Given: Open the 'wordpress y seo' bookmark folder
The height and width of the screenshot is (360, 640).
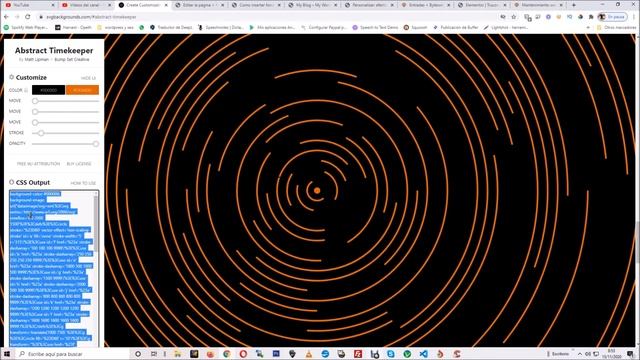Looking at the screenshot, I should 116,27.
